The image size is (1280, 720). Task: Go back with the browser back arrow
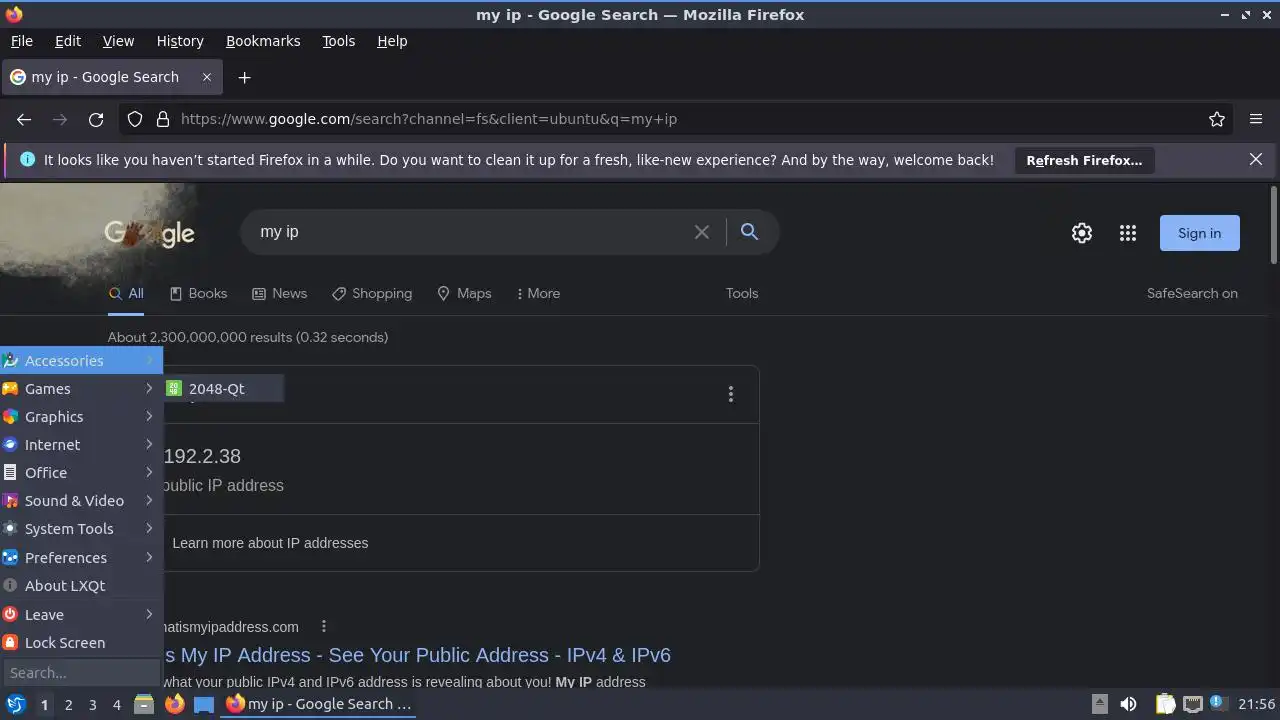tap(24, 119)
